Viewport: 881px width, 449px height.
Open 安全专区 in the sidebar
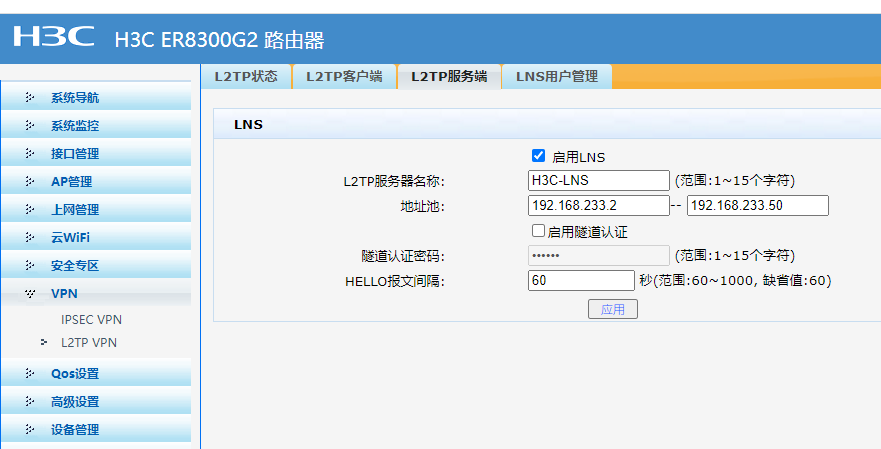click(x=96, y=265)
